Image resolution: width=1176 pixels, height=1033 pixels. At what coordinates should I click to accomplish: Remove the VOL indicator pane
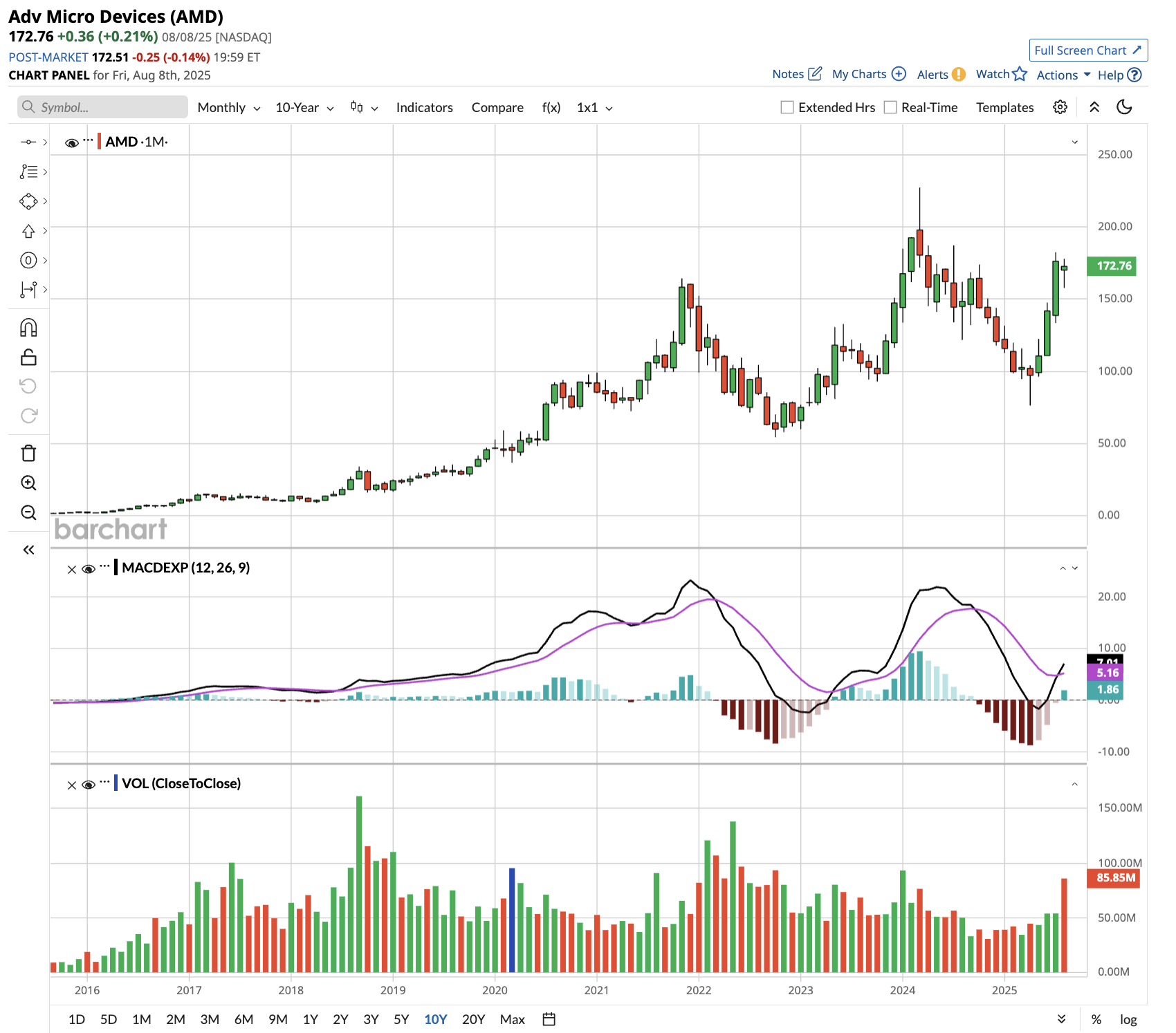[72, 785]
